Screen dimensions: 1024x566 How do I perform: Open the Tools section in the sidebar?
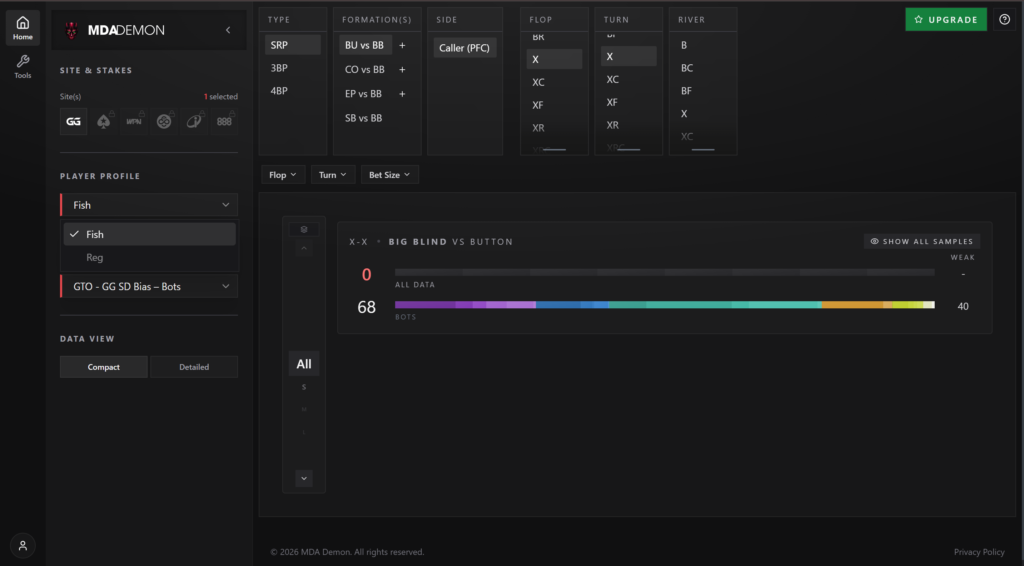coord(23,67)
